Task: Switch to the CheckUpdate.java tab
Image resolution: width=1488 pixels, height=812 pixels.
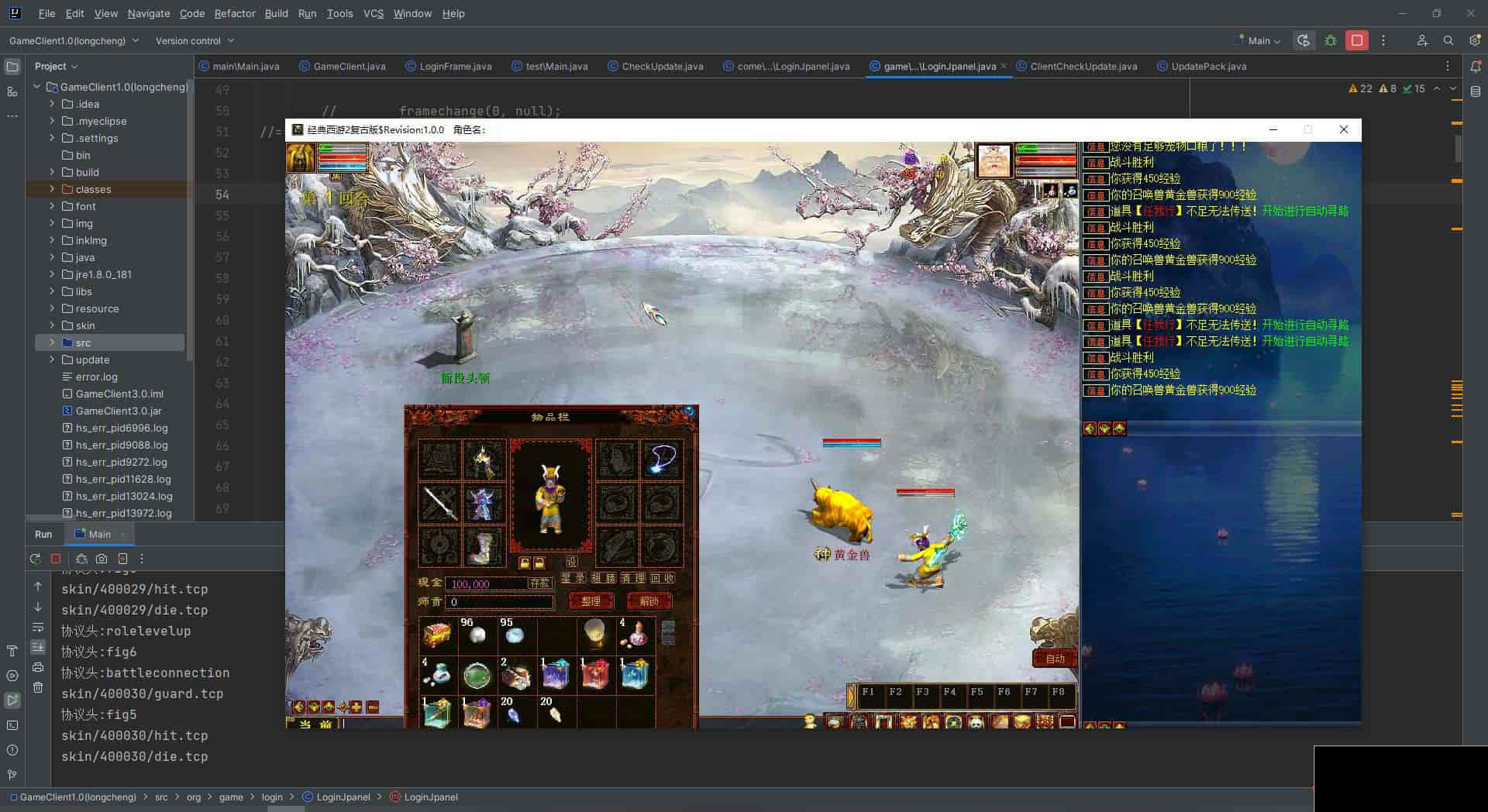Action: coord(662,67)
